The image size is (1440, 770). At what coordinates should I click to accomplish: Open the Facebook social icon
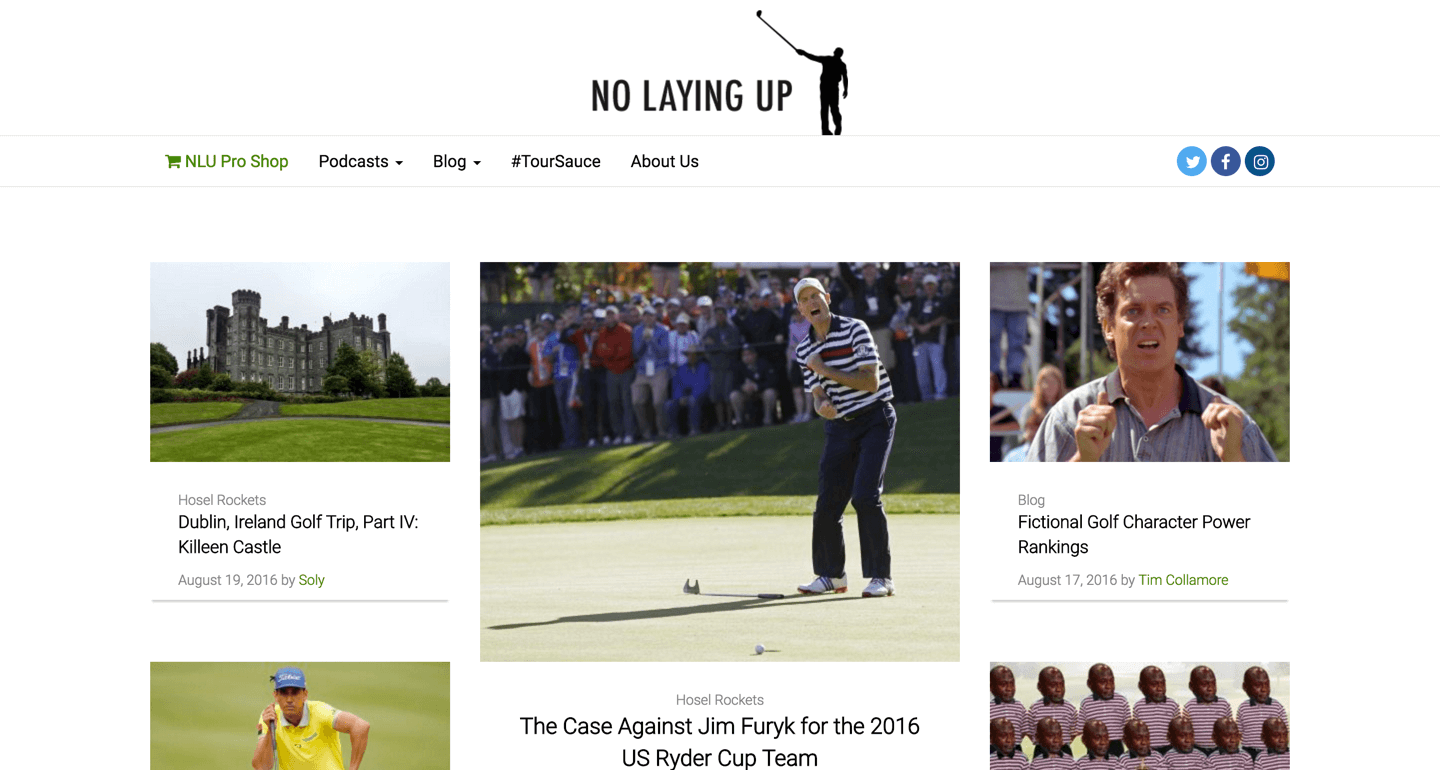click(1225, 161)
